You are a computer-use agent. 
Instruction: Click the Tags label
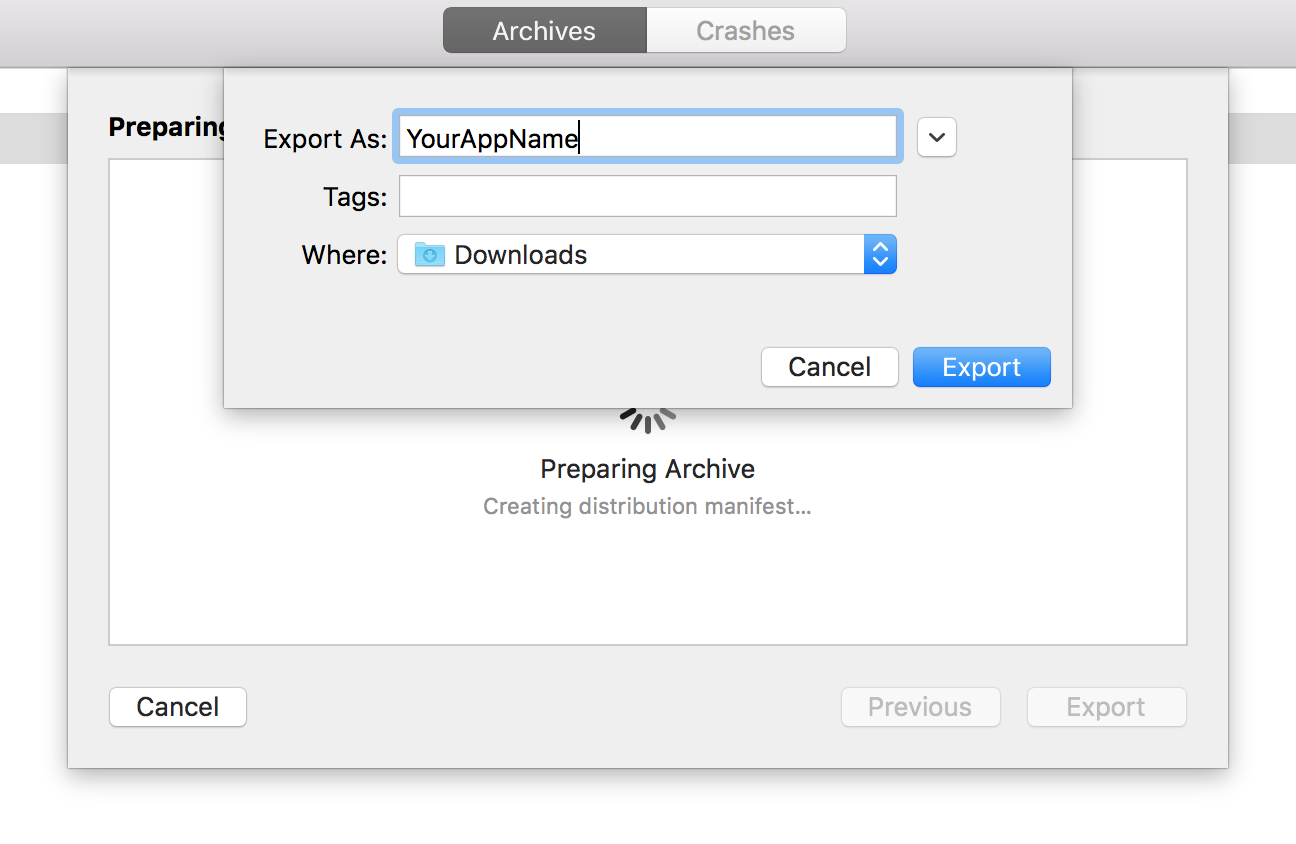(x=355, y=197)
